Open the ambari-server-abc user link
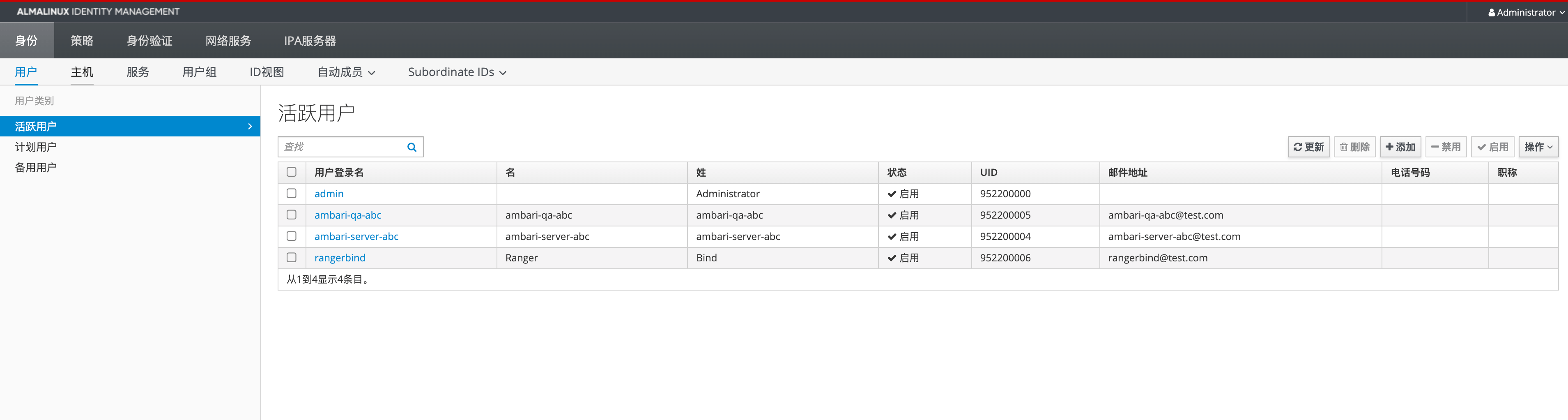This screenshot has height=420, width=1568. [356, 236]
